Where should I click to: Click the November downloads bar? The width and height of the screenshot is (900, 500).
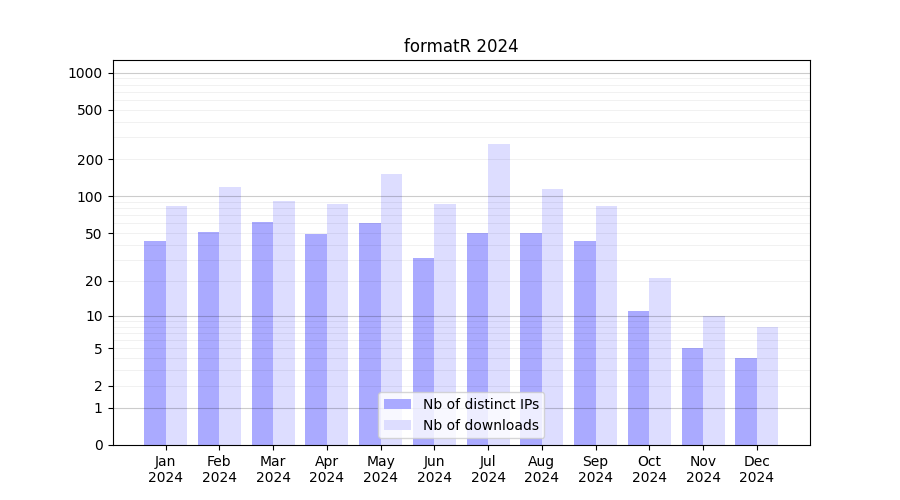tap(714, 380)
